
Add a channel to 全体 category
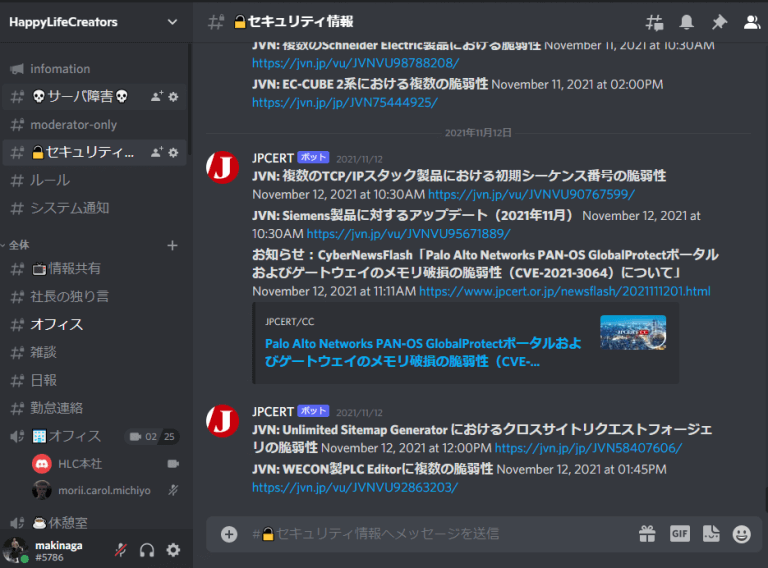[x=172, y=245]
